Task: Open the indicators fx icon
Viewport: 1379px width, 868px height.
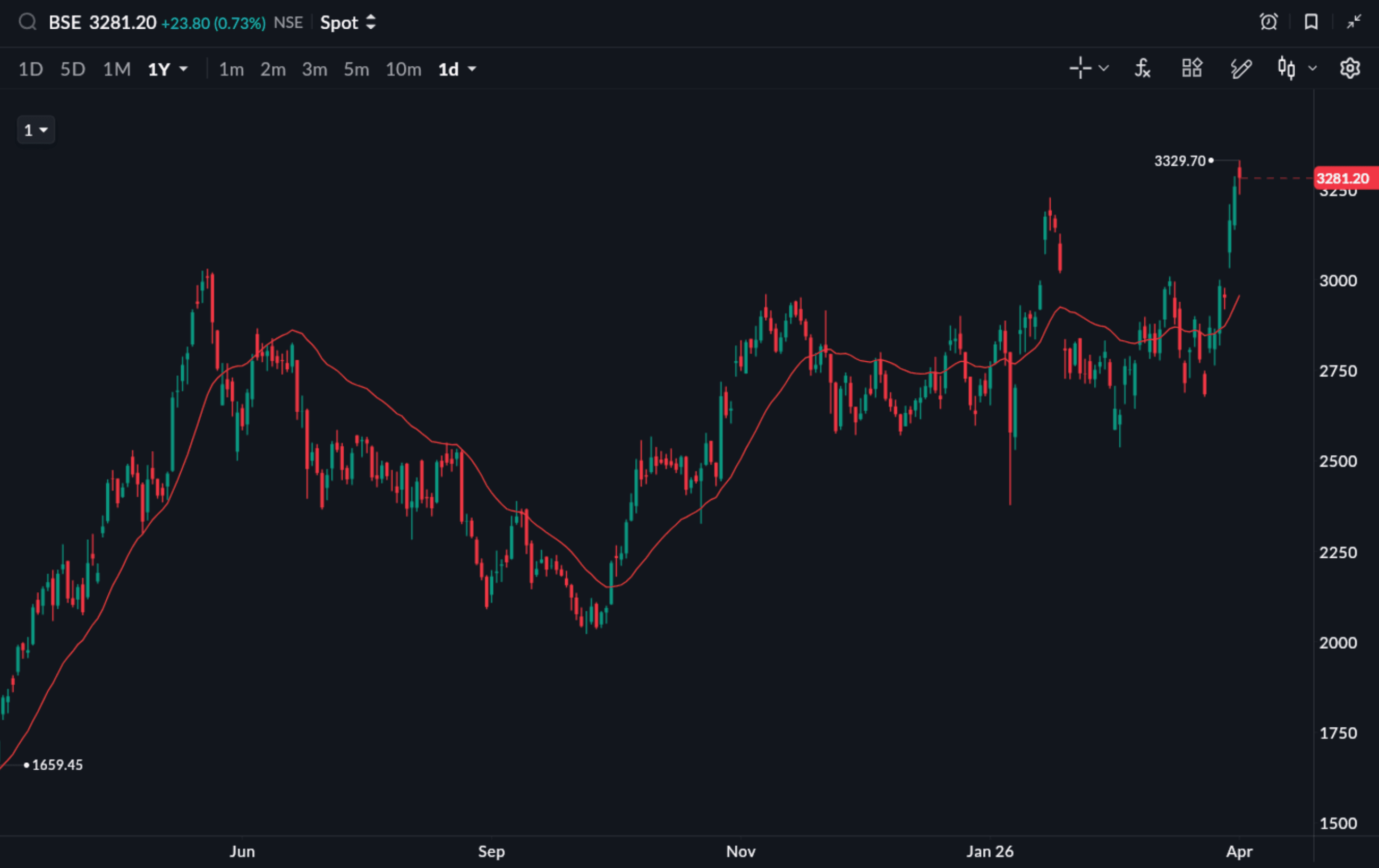Action: point(1143,69)
